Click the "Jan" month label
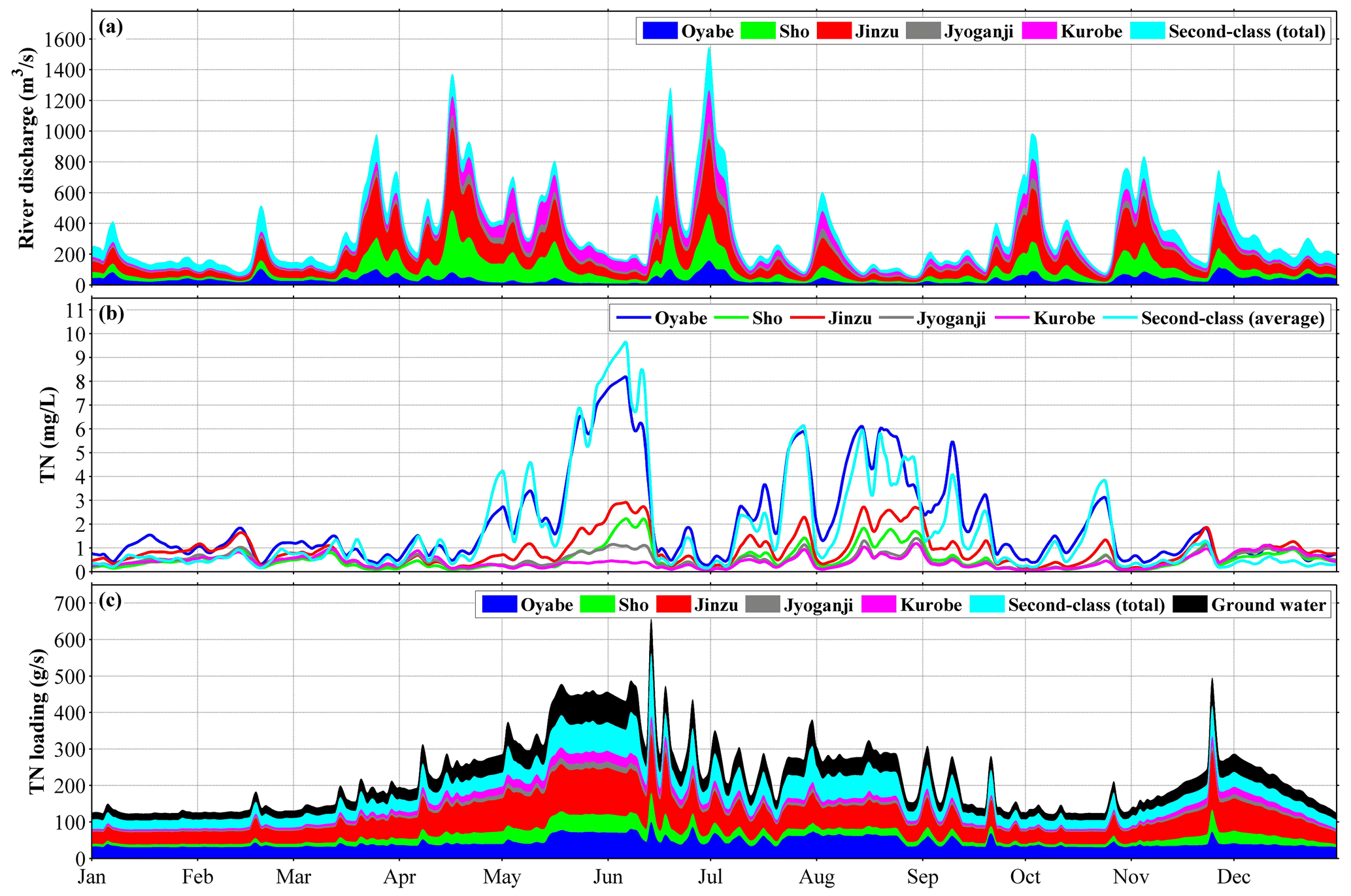 pyautogui.click(x=92, y=876)
